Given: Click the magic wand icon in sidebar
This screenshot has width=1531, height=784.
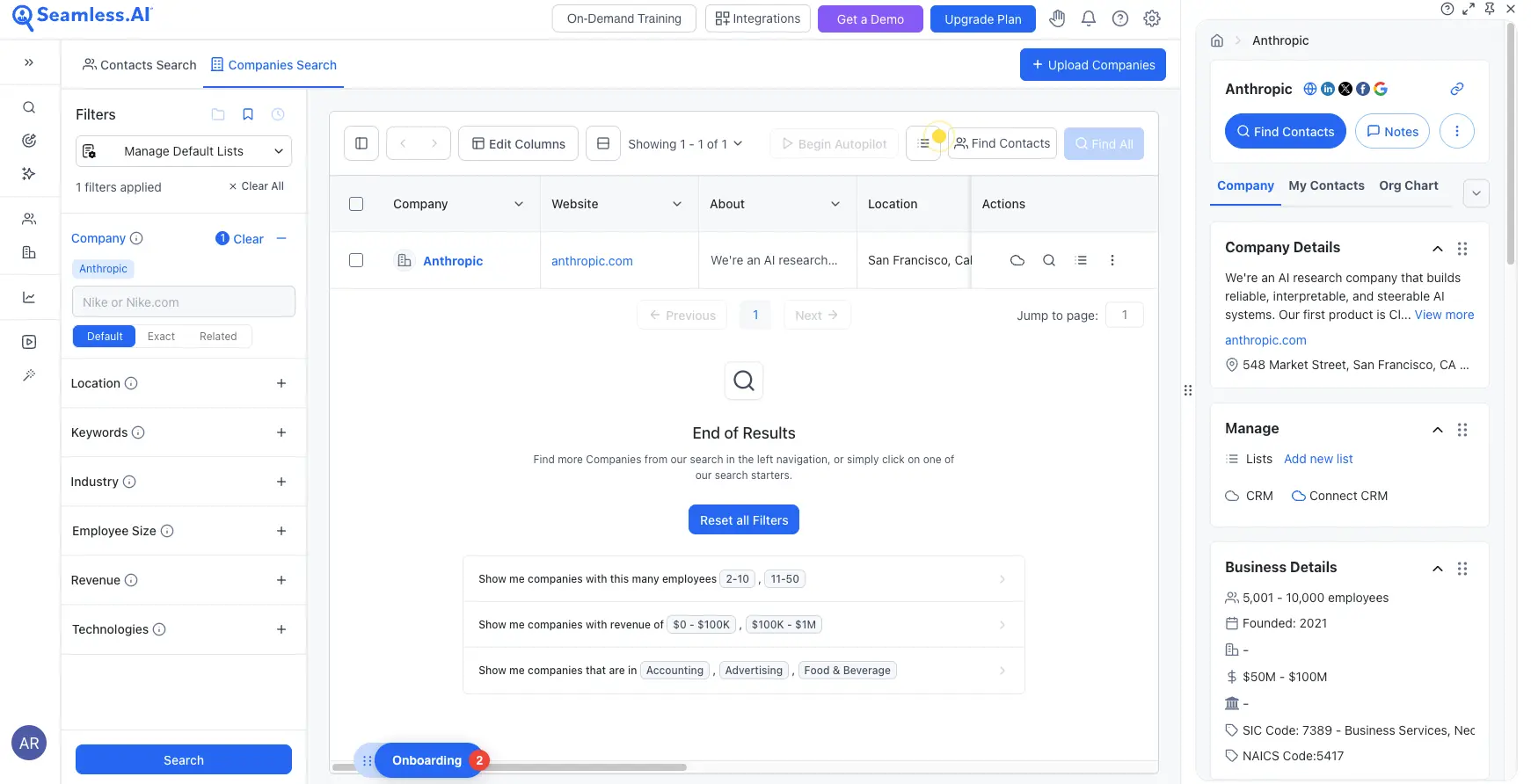Looking at the screenshot, I should (29, 375).
